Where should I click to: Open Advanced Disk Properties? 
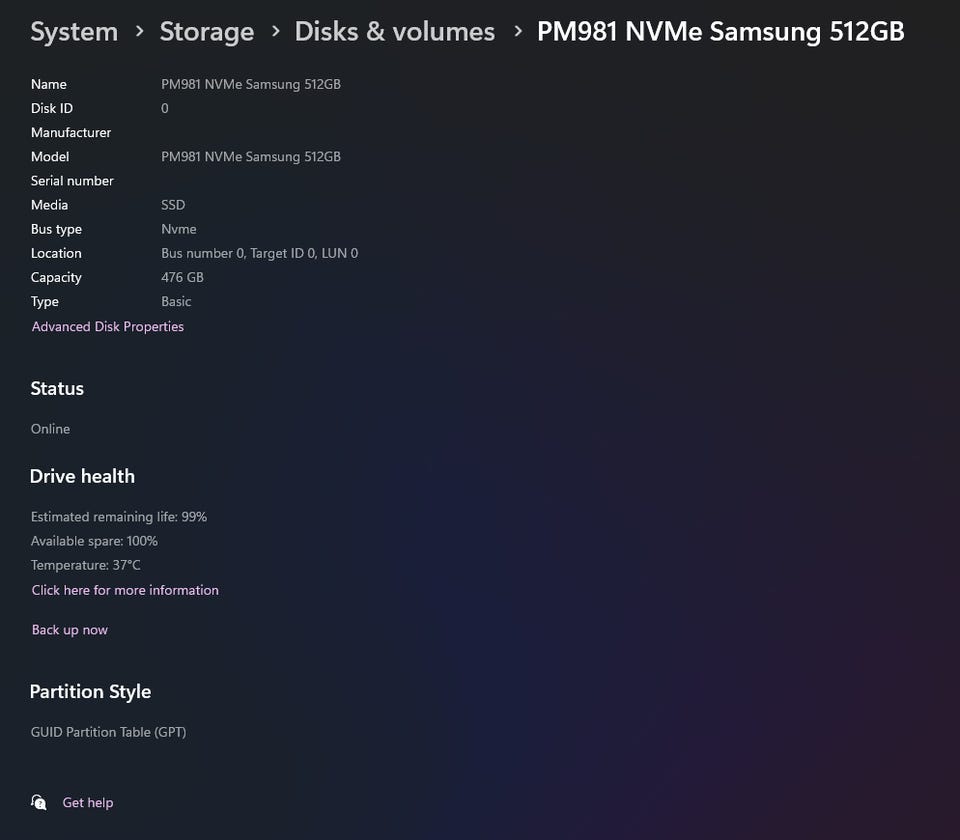pyautogui.click(x=108, y=327)
